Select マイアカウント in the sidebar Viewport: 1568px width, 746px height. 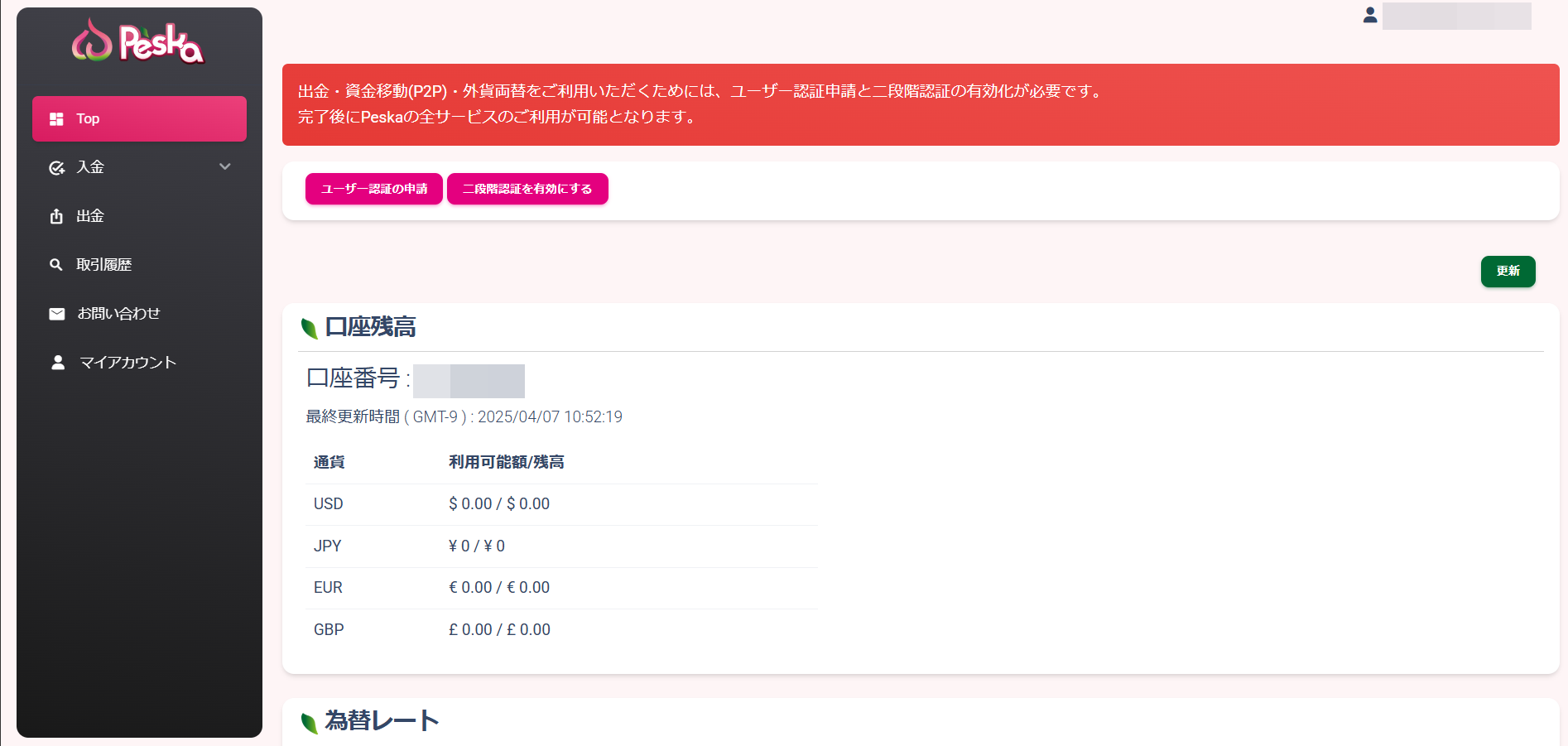pyautogui.click(x=127, y=363)
